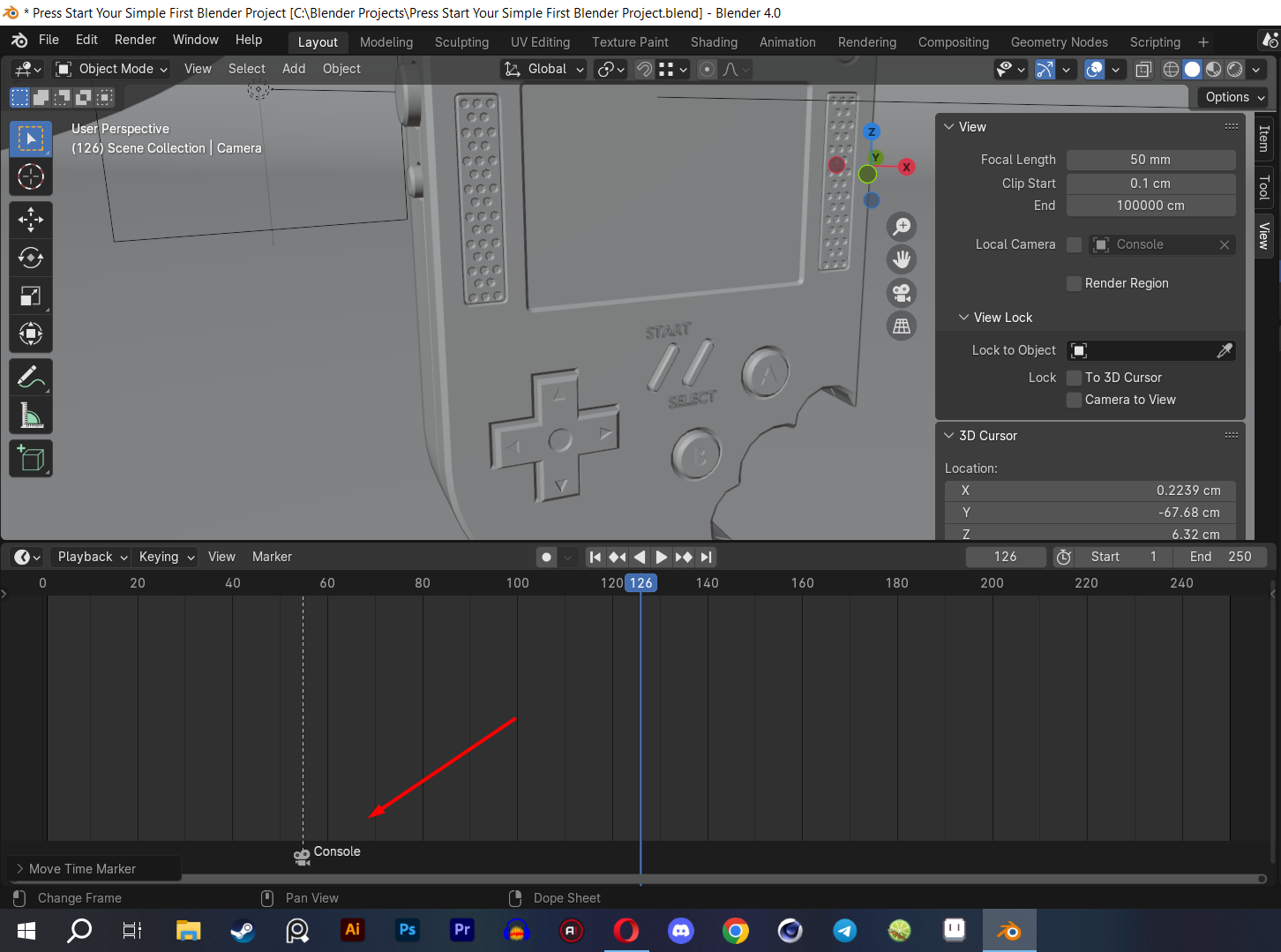Edit the Focal Length field
The width and height of the screenshot is (1281, 952).
[1150, 160]
